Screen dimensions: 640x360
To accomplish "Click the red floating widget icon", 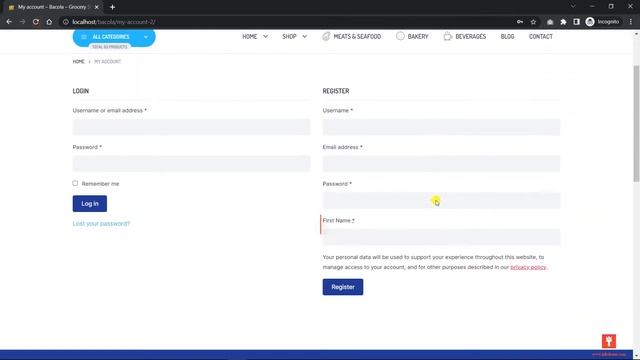I will click(609, 341).
